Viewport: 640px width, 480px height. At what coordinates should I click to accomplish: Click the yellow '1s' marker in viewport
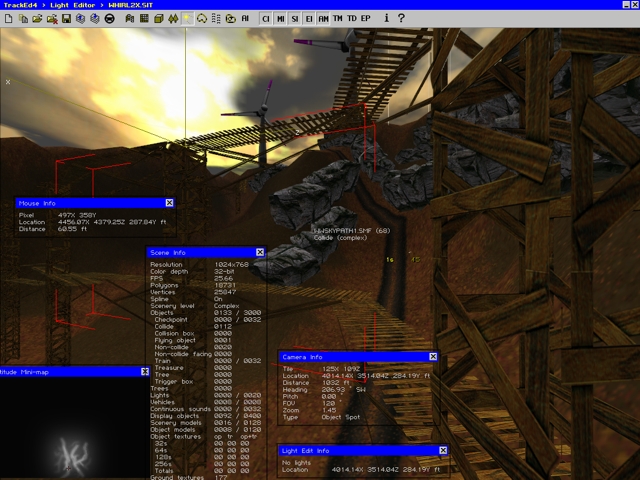coord(390,260)
